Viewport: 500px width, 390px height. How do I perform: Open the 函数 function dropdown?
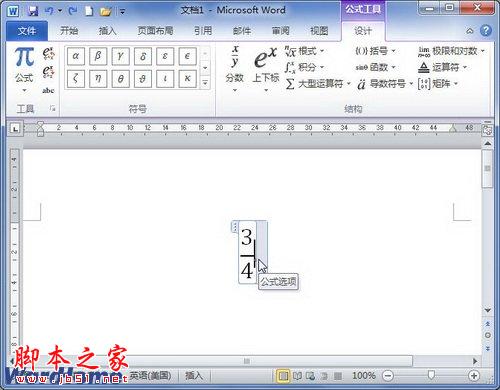[375, 67]
